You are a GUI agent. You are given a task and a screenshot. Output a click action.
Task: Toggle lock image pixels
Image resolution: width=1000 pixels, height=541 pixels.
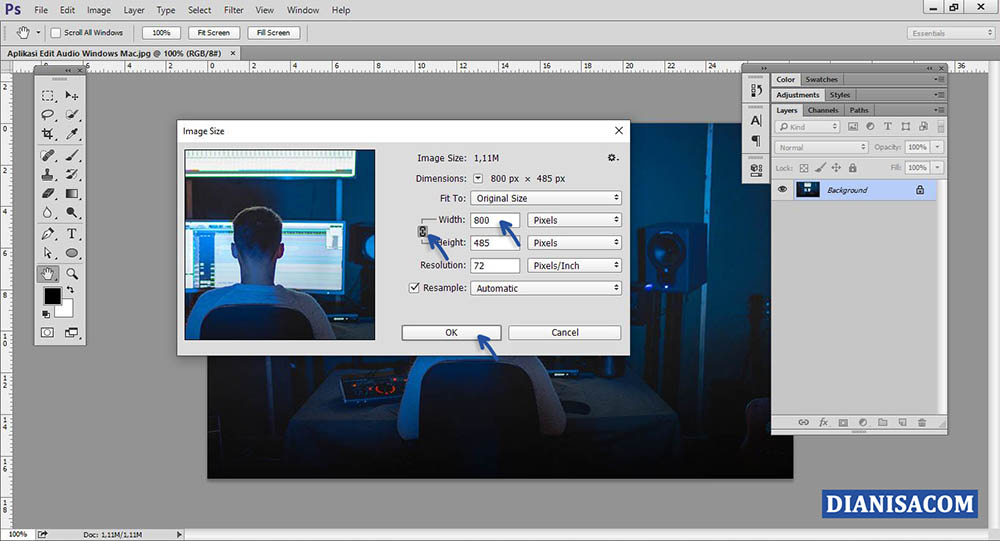tap(820, 168)
